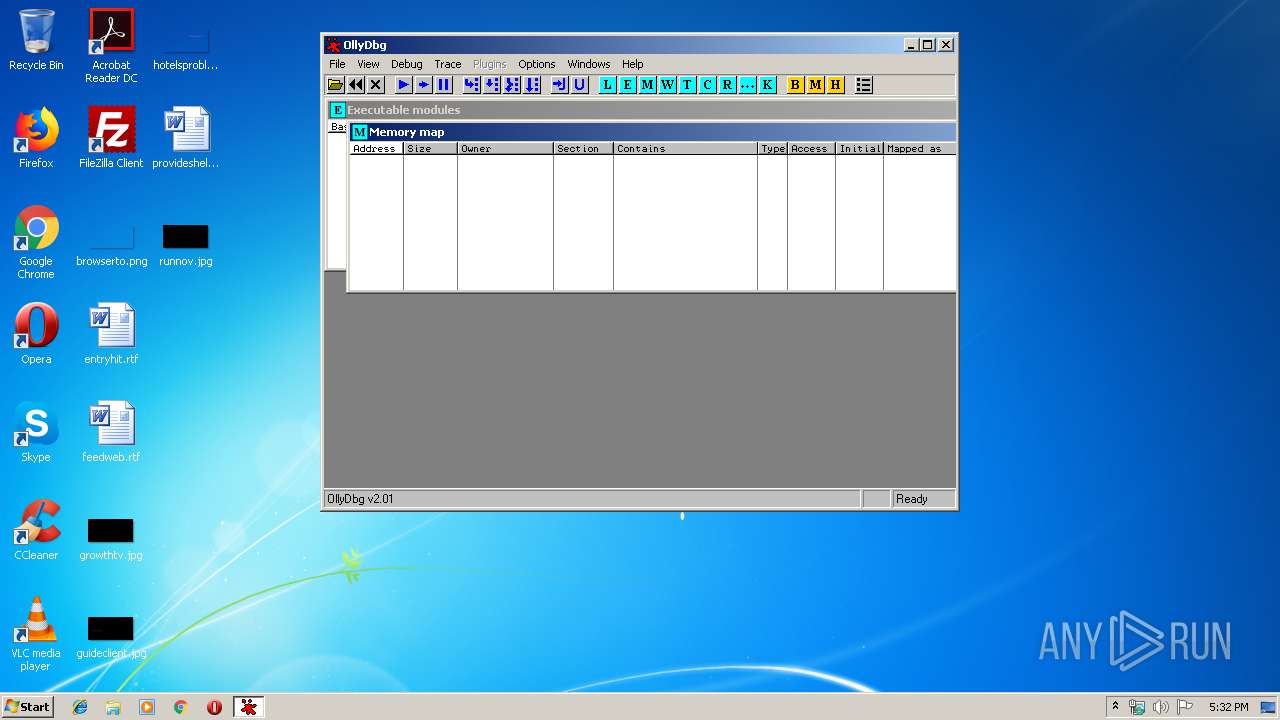The image size is (1280, 720).
Task: Select the entryhit.rtf desktop file
Action: [x=111, y=334]
